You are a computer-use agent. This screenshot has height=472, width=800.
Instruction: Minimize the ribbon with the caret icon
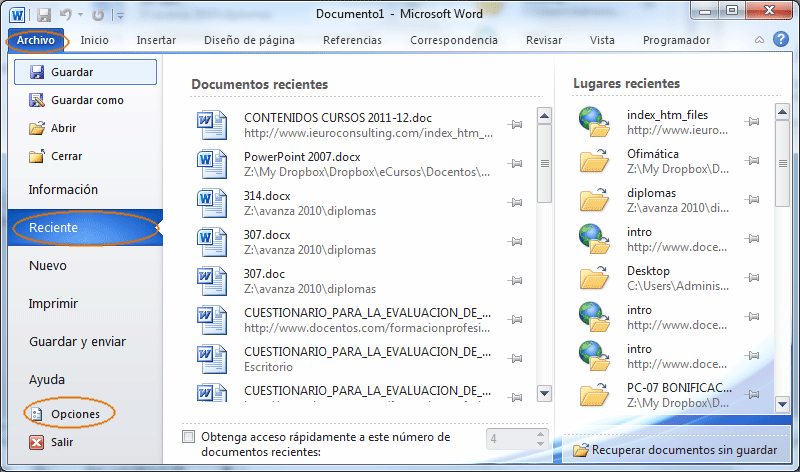point(759,40)
